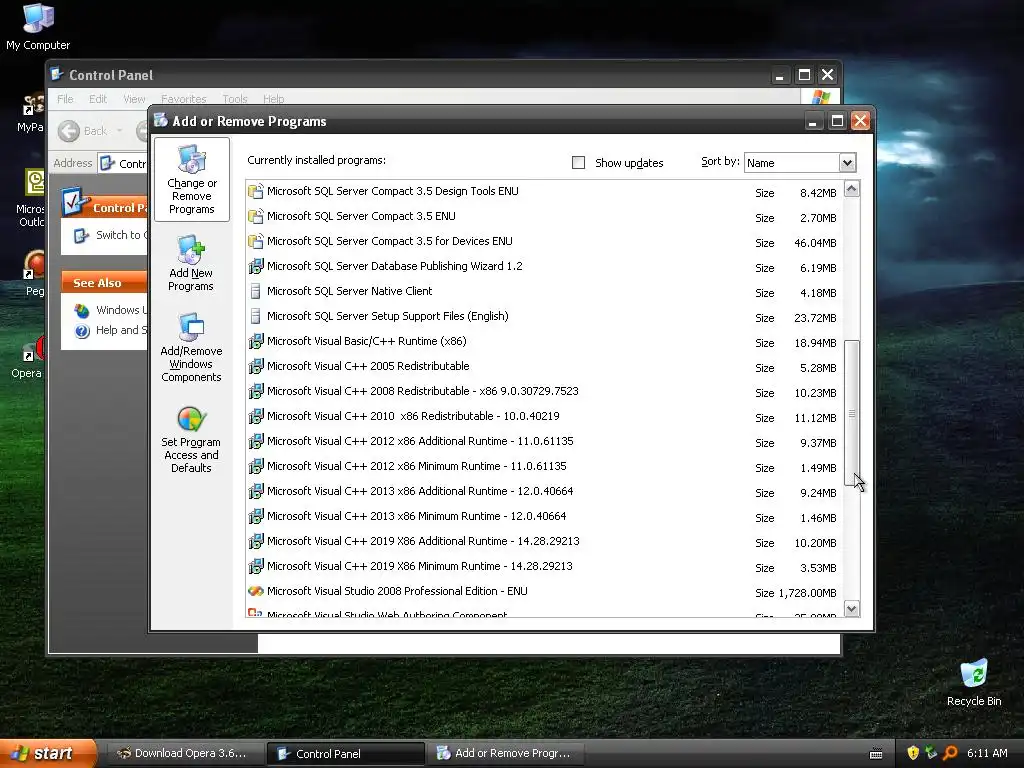Image resolution: width=1024 pixels, height=768 pixels.
Task: Click the network connection tray icon
Action: [x=931, y=753]
